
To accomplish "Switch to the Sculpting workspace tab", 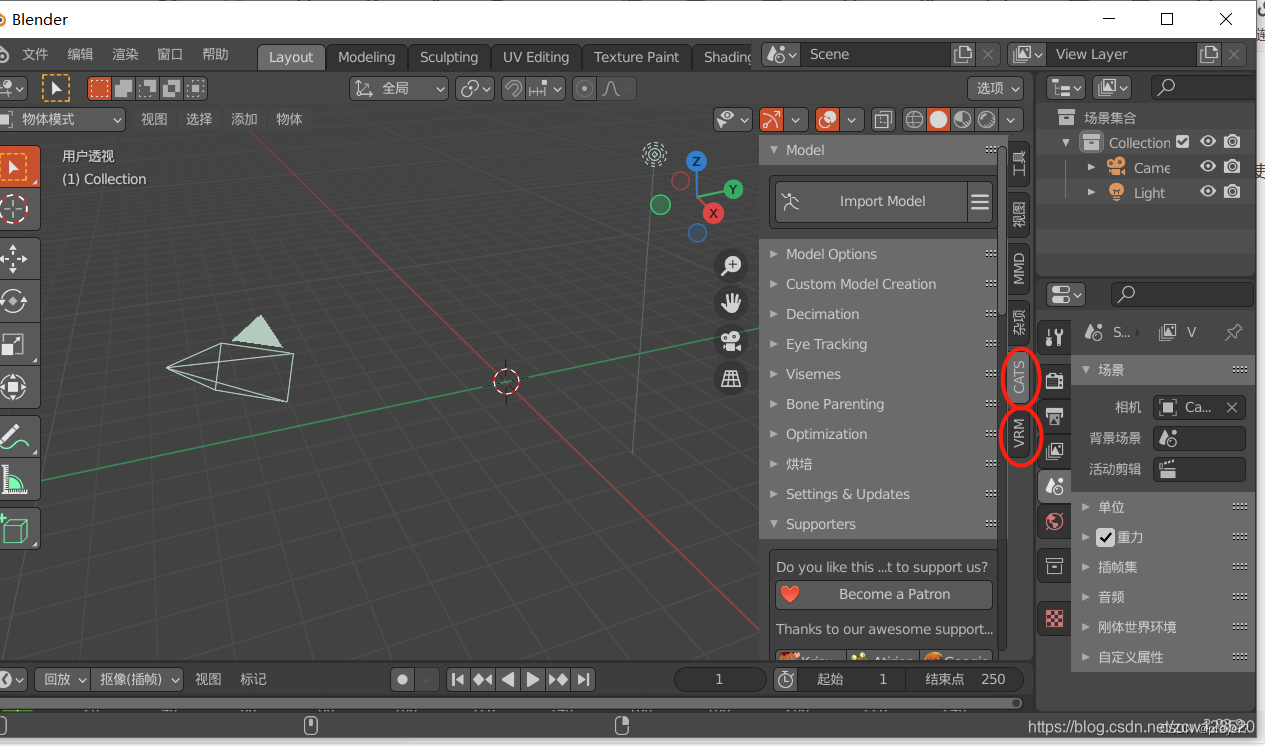I will pos(449,57).
